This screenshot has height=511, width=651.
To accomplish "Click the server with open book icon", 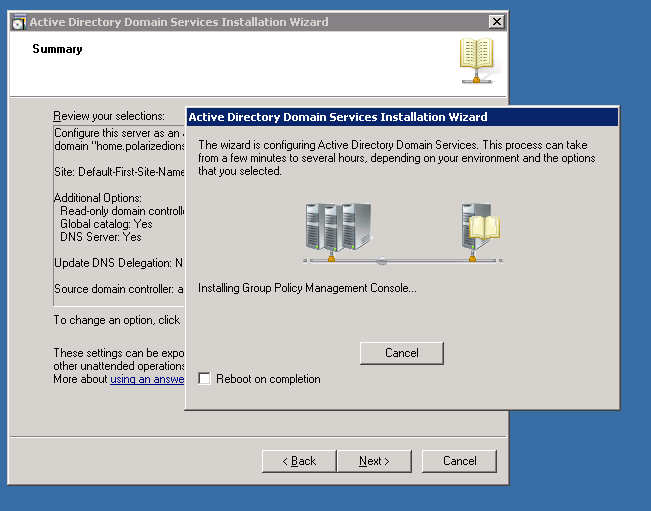I will click(479, 227).
